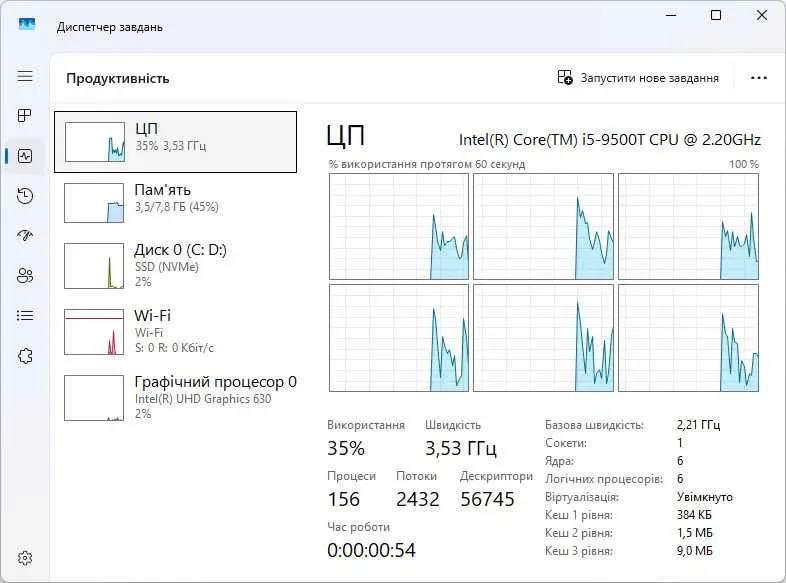Screen dimensions: 786x583
Task: Click the 3,53 ГГц speed value under Швидкість
Action: tap(461, 448)
